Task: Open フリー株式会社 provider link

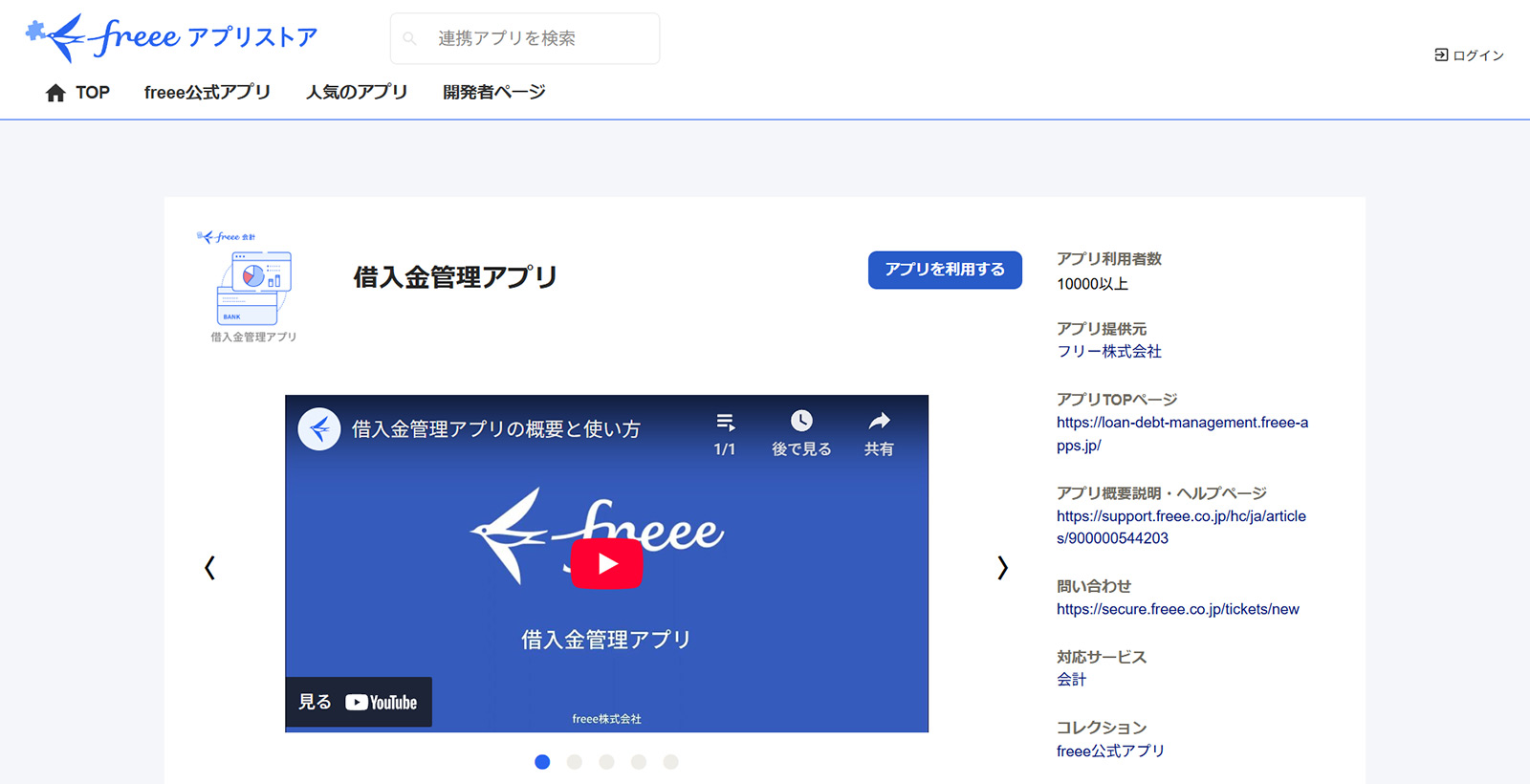Action: [x=1109, y=352]
